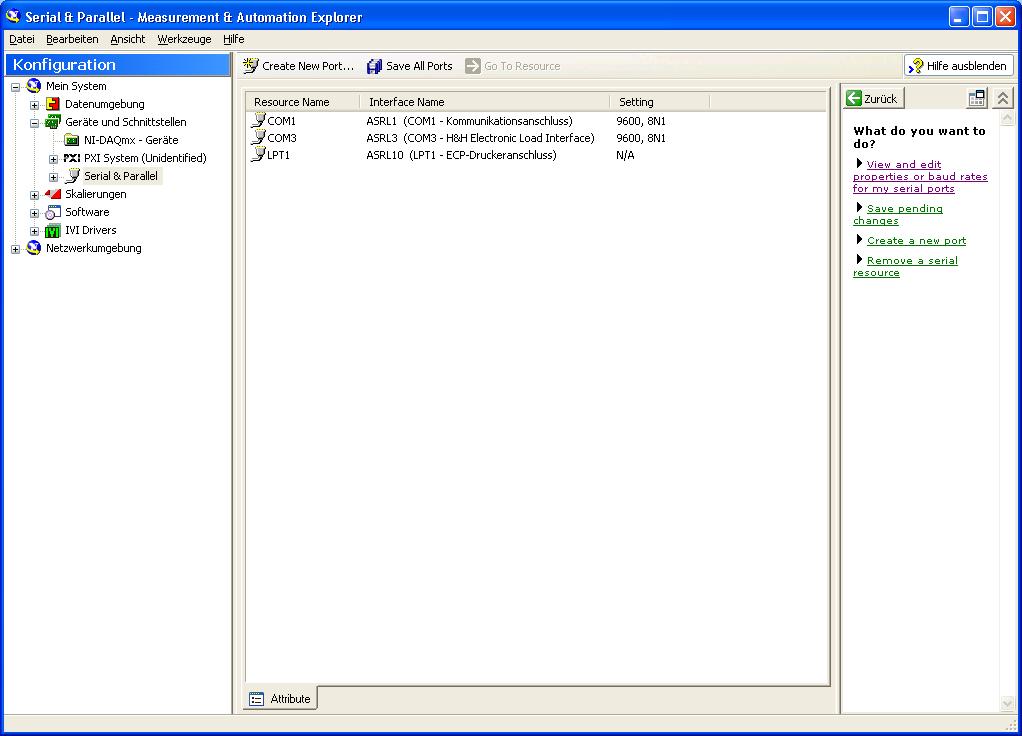
Task: Click the Save All Ports disk icon
Action: [x=375, y=66]
